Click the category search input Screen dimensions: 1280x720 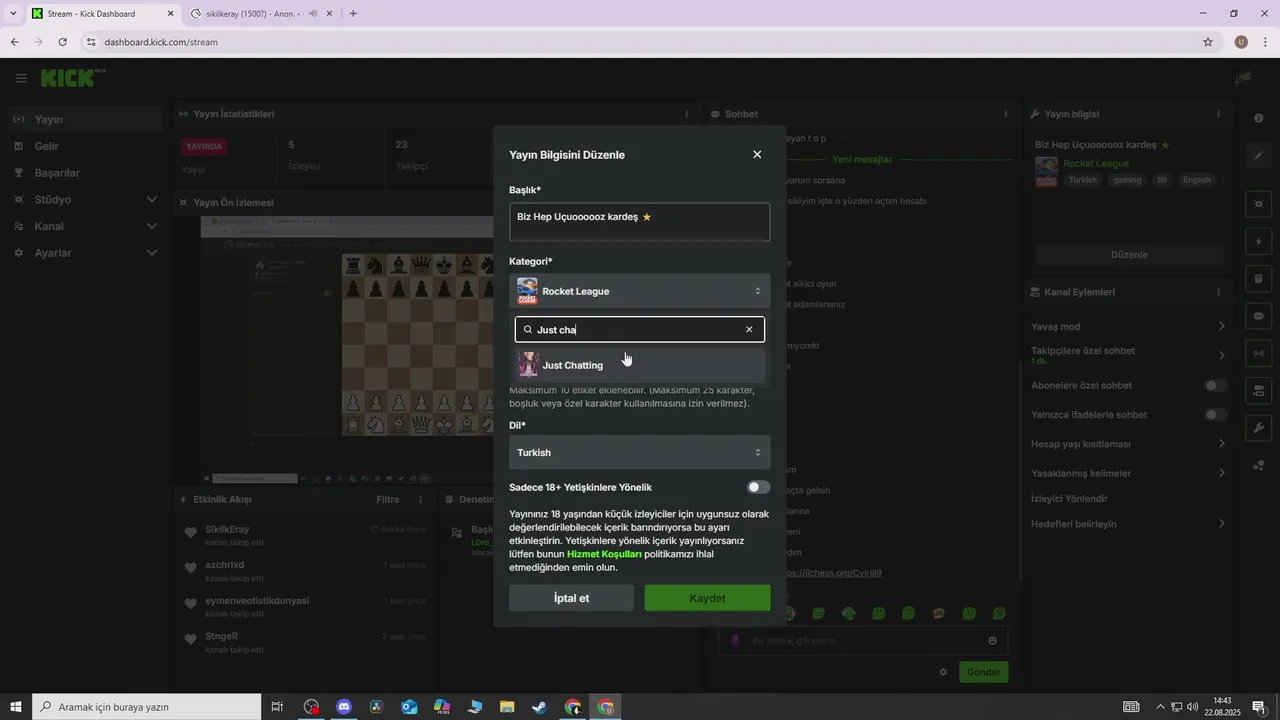640,329
